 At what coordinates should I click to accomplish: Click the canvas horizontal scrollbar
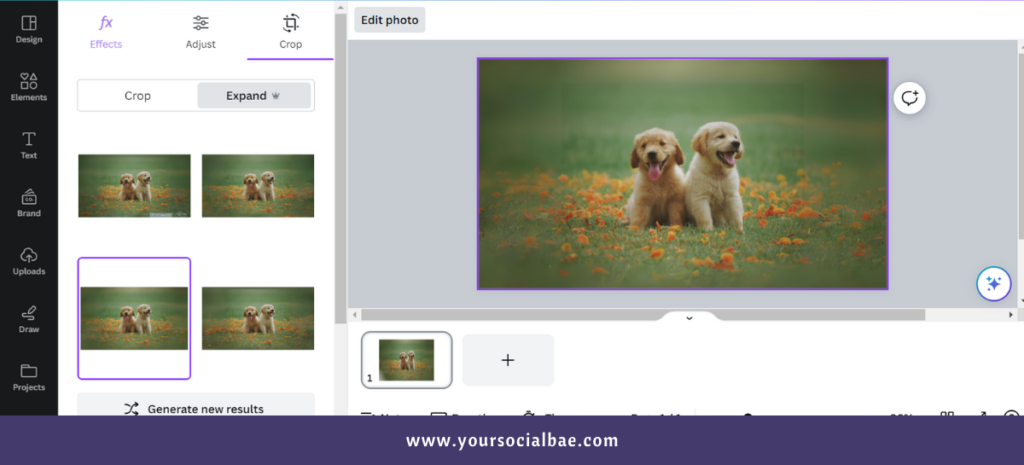click(x=643, y=315)
